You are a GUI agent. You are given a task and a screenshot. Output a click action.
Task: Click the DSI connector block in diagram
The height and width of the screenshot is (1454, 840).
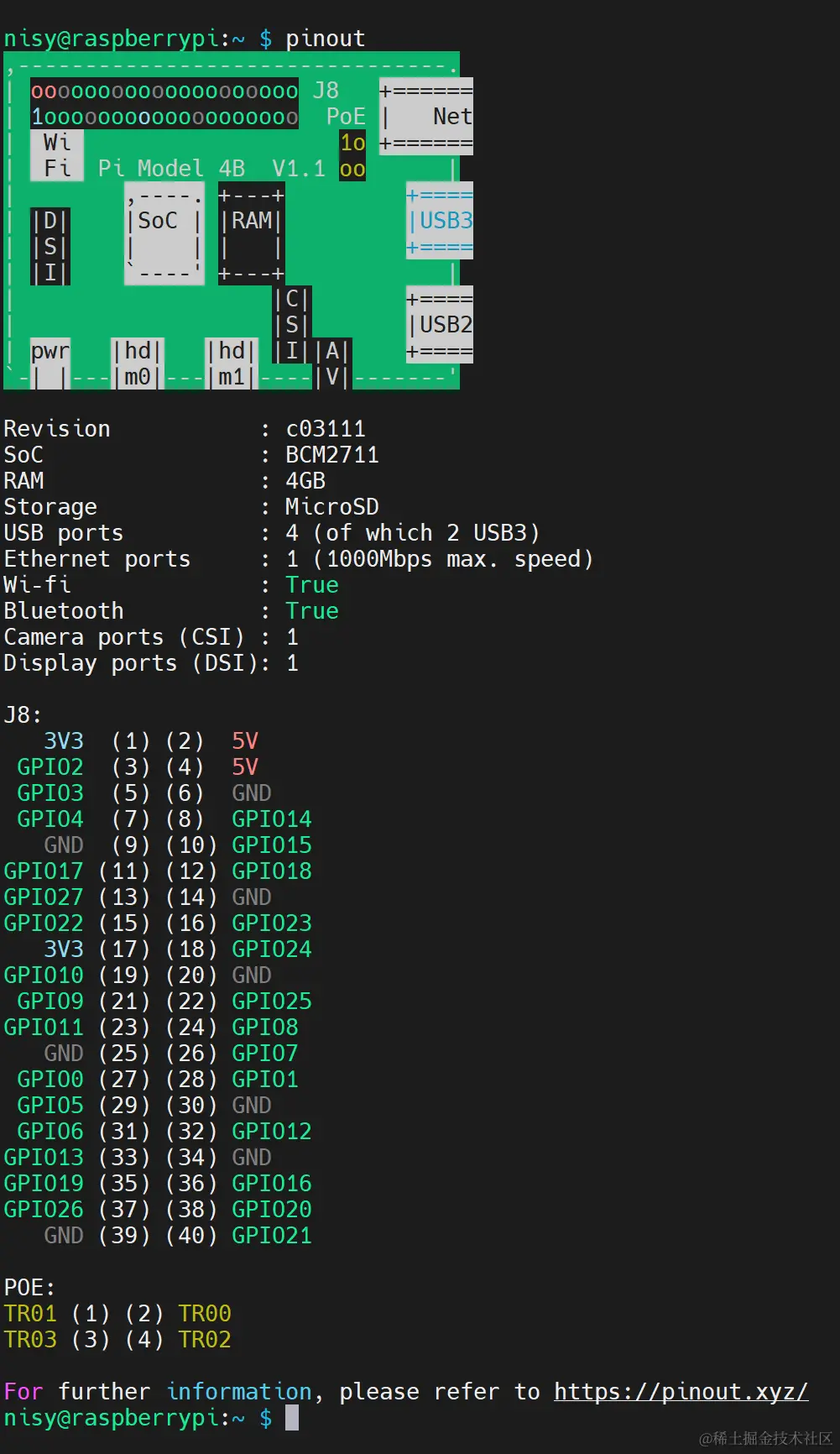pos(50,247)
